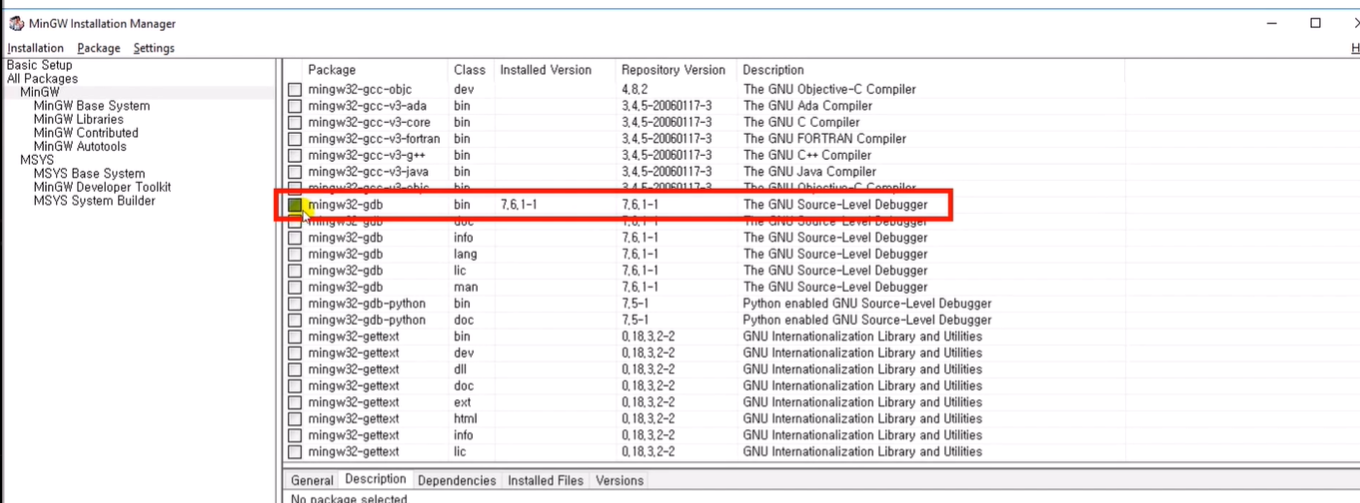
Task: Switch to the Installed Files tab
Action: pyautogui.click(x=545, y=481)
